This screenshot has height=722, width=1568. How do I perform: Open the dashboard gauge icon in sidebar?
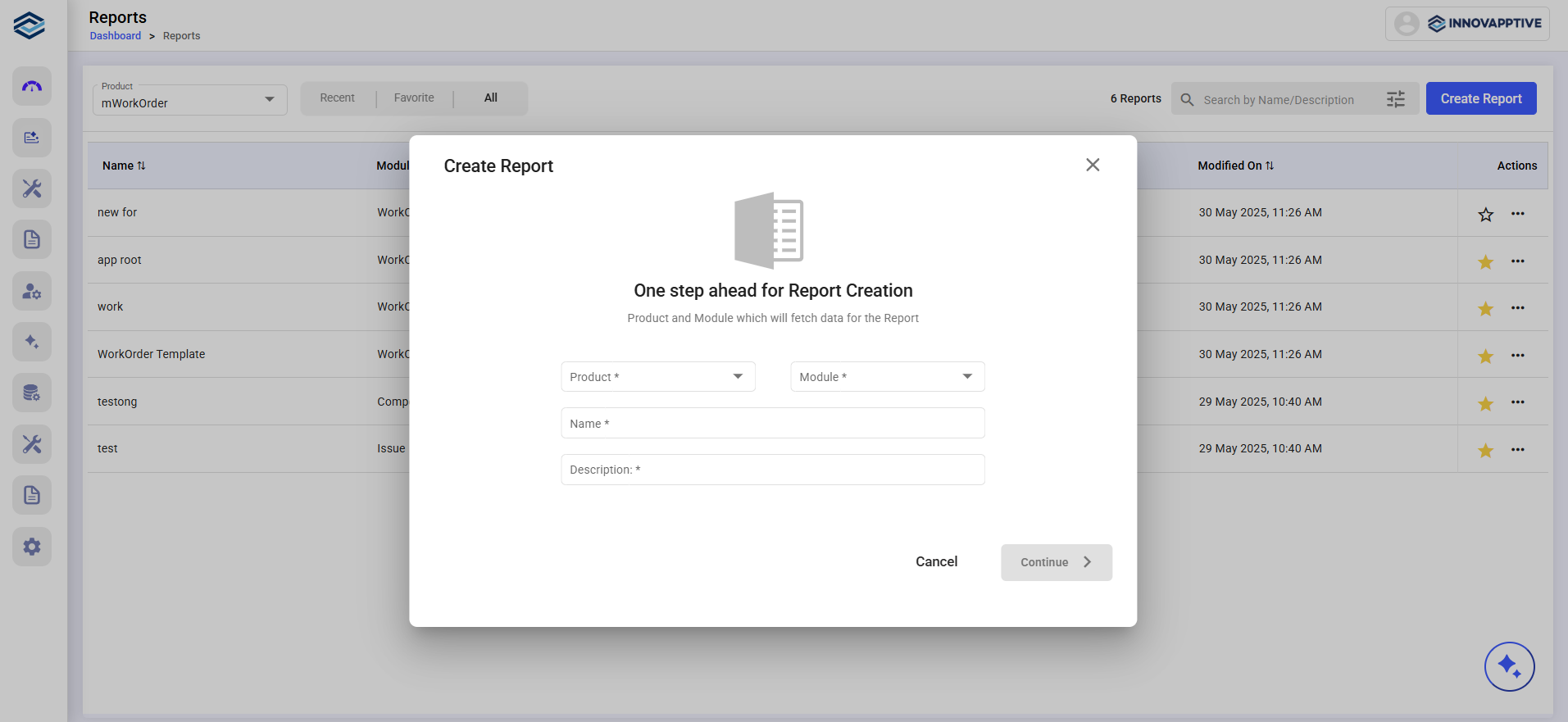coord(32,87)
